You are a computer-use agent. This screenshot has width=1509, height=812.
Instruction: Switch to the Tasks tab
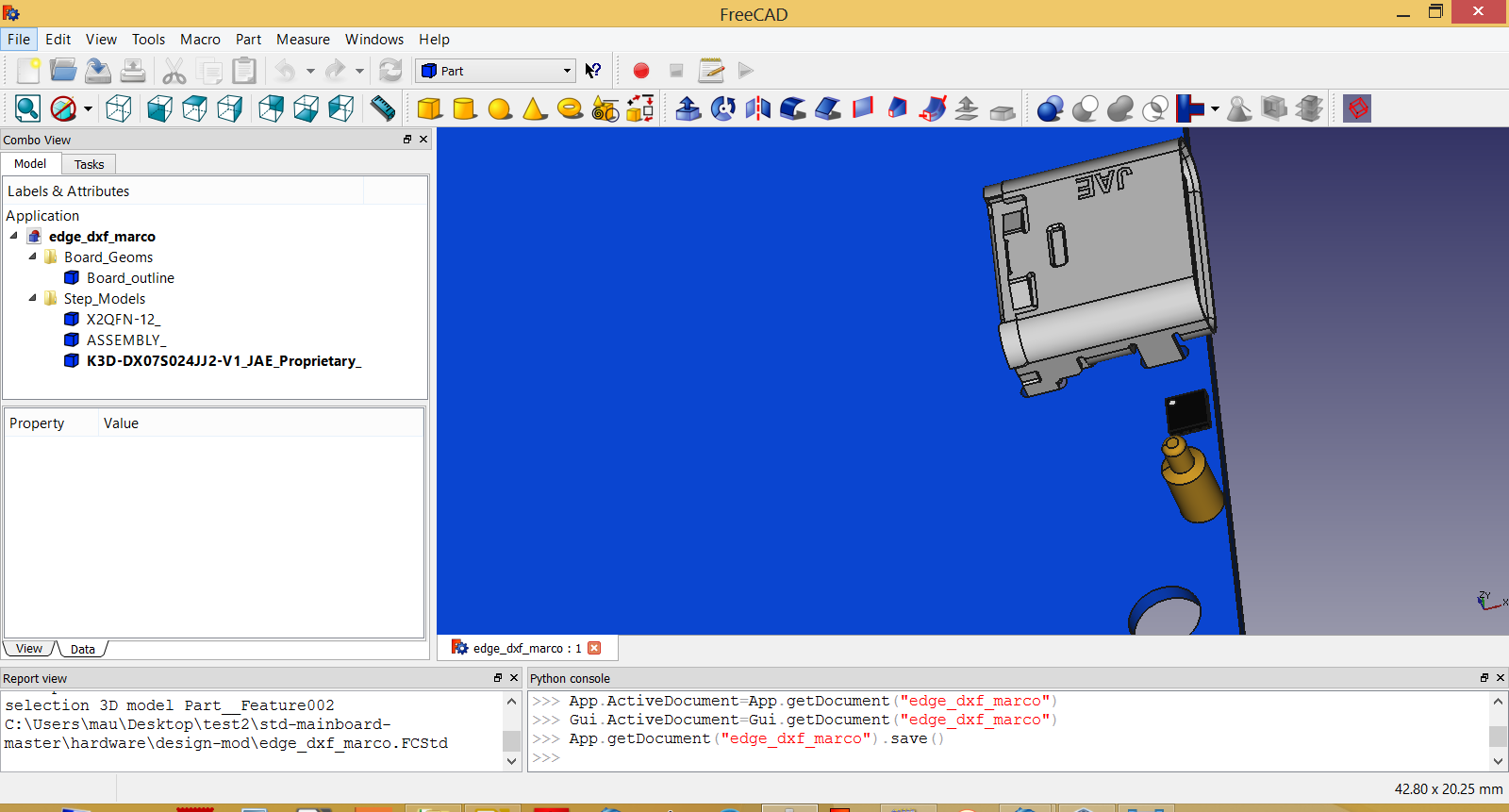tap(89, 164)
